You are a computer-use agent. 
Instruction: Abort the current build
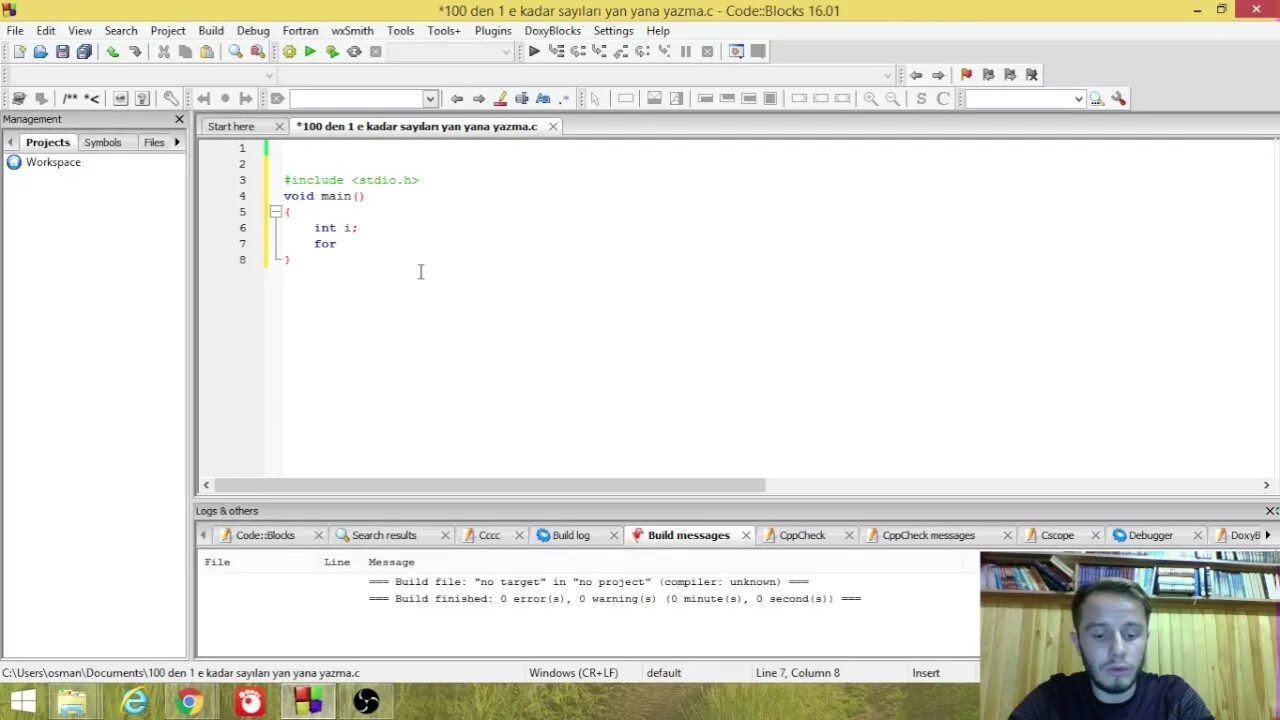[376, 51]
